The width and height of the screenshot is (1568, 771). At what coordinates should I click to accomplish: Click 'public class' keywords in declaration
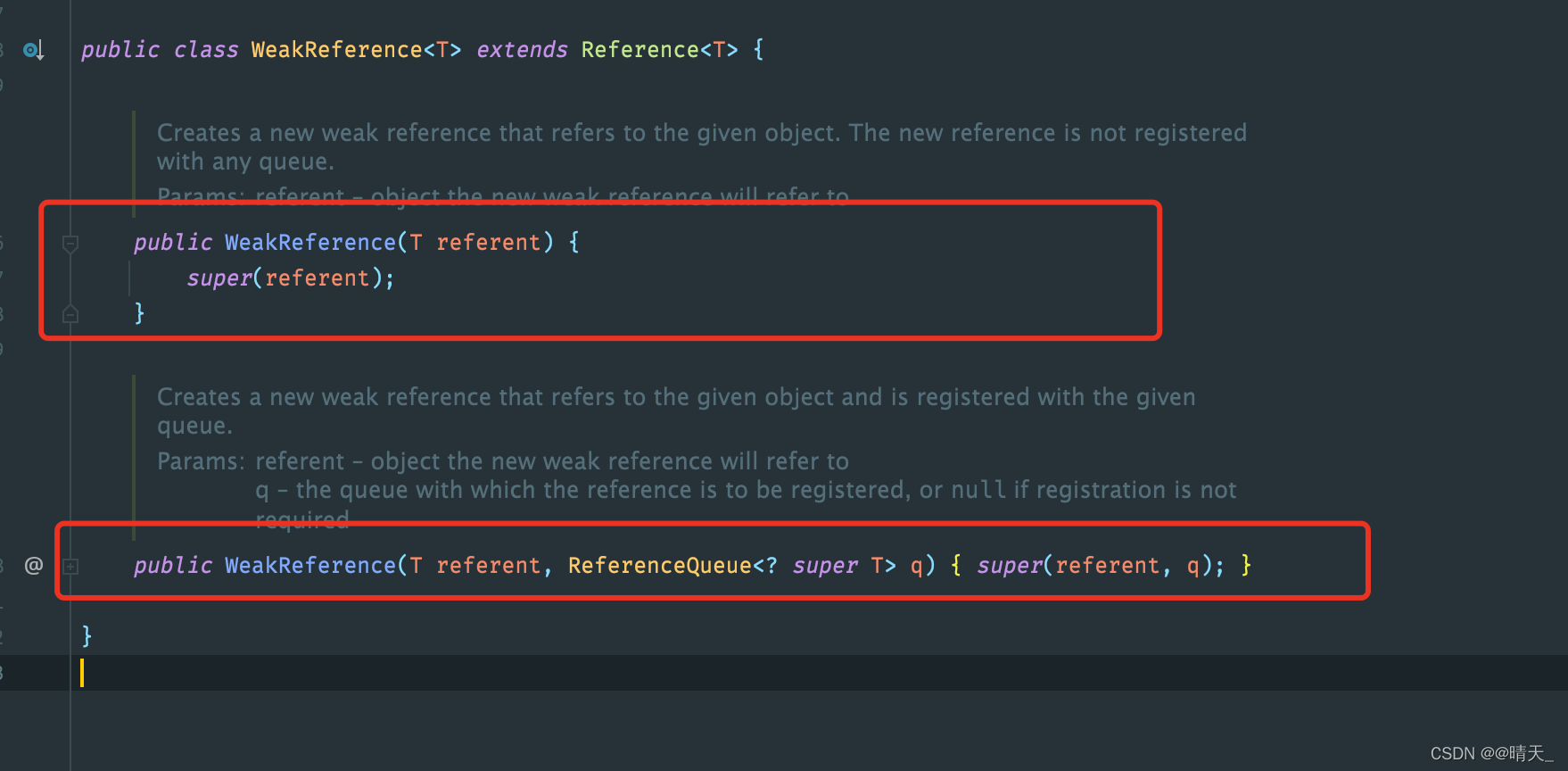tap(160, 50)
